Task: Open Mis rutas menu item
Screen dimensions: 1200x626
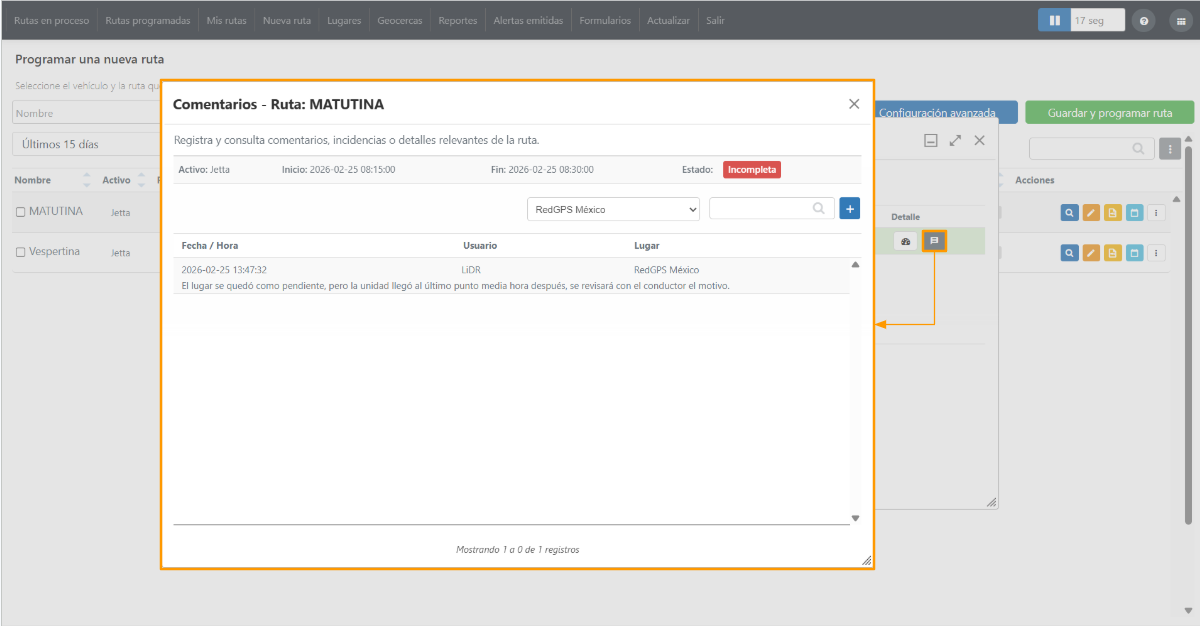Action: tap(226, 21)
